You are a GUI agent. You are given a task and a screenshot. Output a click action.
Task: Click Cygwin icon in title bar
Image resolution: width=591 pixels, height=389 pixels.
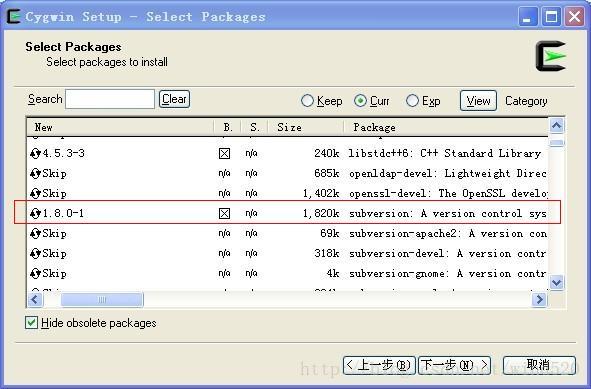point(14,16)
